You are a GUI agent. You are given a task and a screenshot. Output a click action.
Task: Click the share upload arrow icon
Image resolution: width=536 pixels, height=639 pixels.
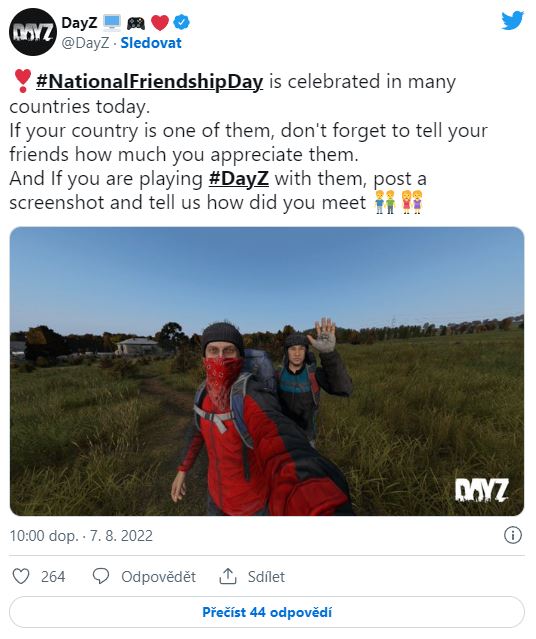pyautogui.click(x=228, y=576)
